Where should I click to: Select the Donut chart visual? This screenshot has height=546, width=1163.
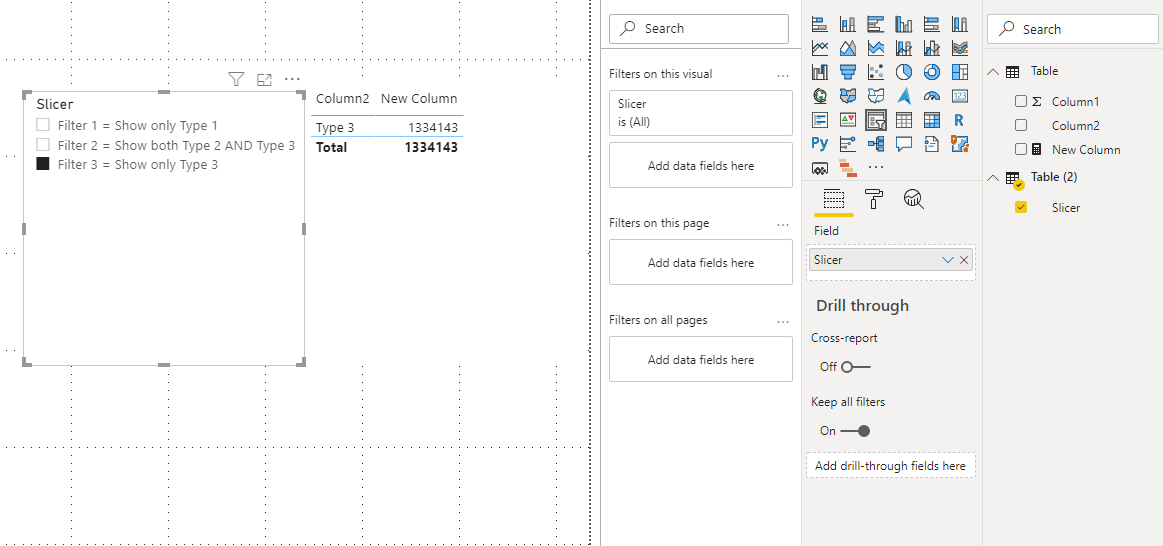coord(932,72)
